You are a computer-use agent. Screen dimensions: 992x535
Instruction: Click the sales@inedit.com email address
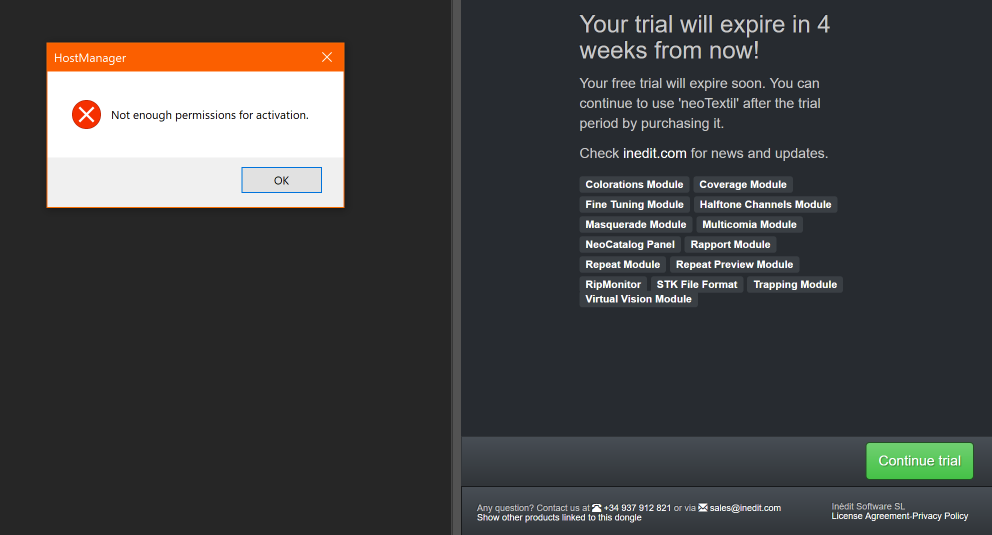tap(745, 508)
